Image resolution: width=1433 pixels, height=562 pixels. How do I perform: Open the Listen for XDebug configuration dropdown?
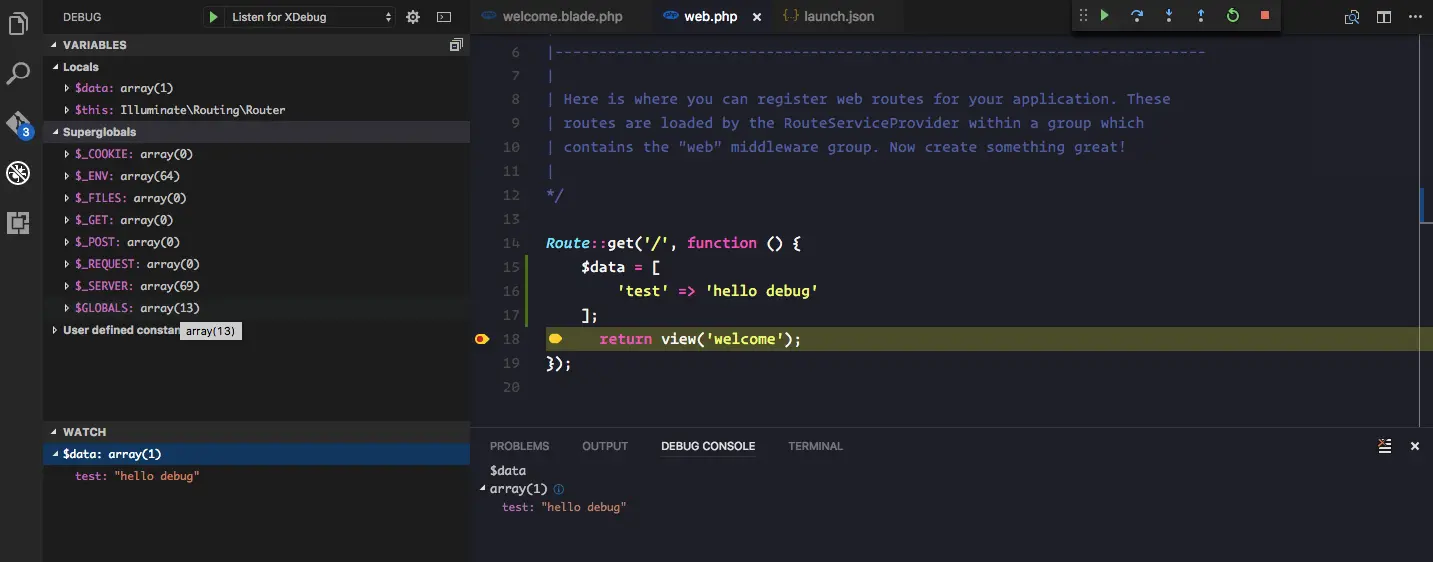(312, 17)
